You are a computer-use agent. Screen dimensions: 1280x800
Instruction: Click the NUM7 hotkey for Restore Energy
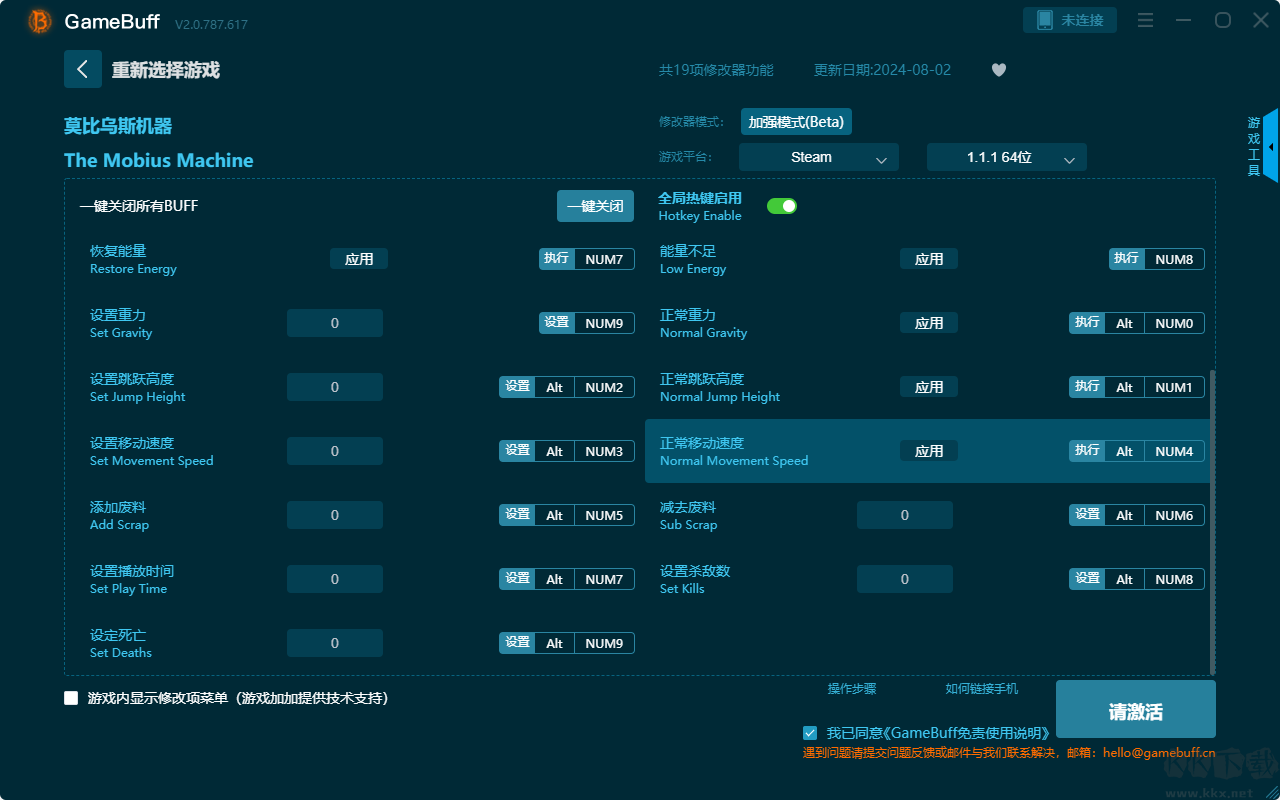click(x=604, y=259)
